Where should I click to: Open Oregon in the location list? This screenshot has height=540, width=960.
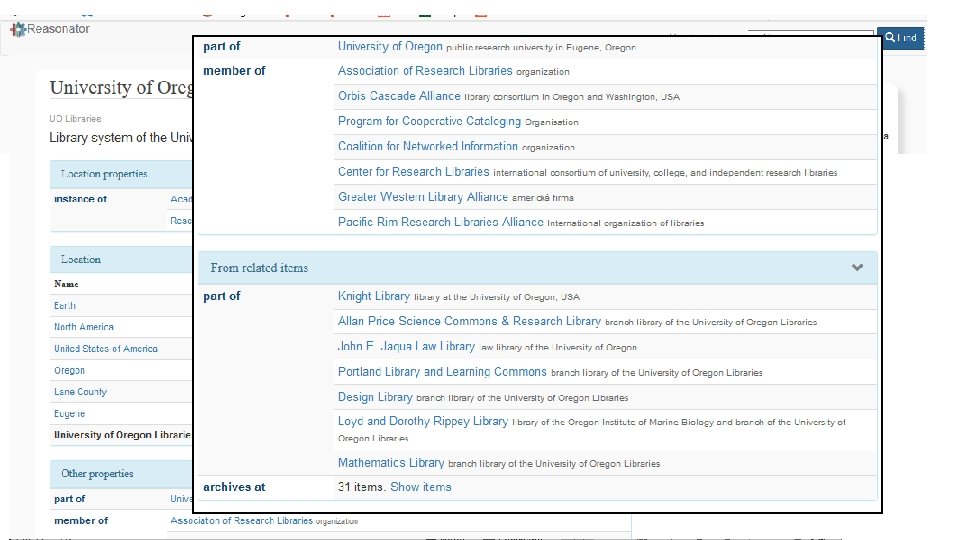click(x=69, y=370)
